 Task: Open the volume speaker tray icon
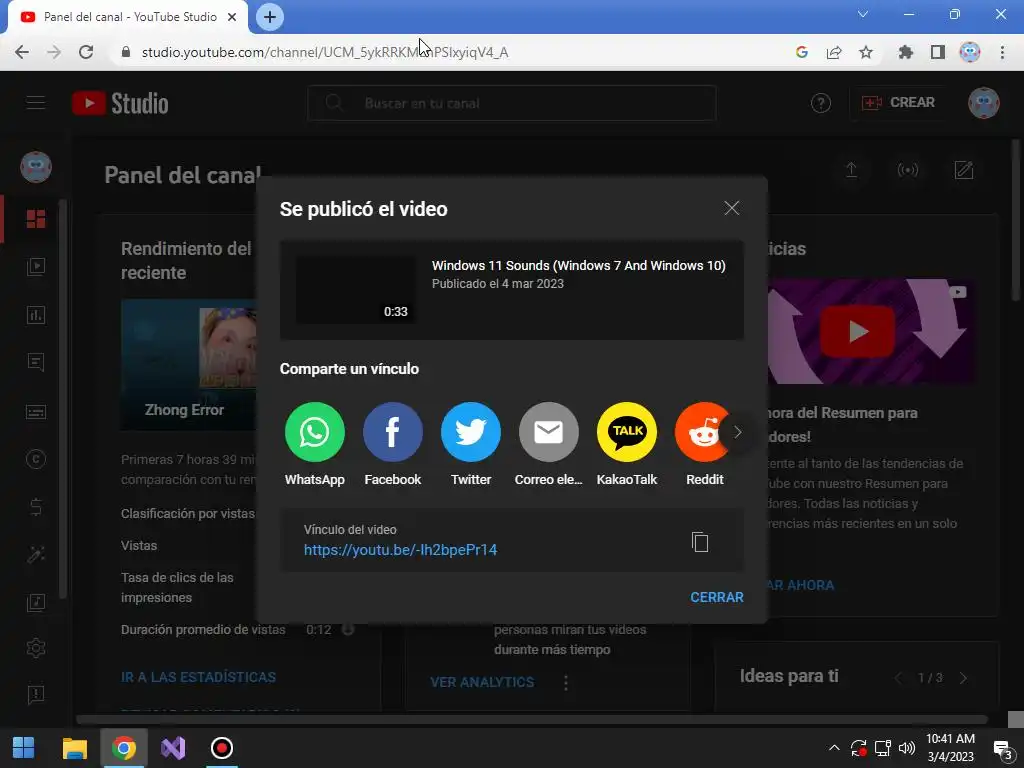[x=907, y=748]
